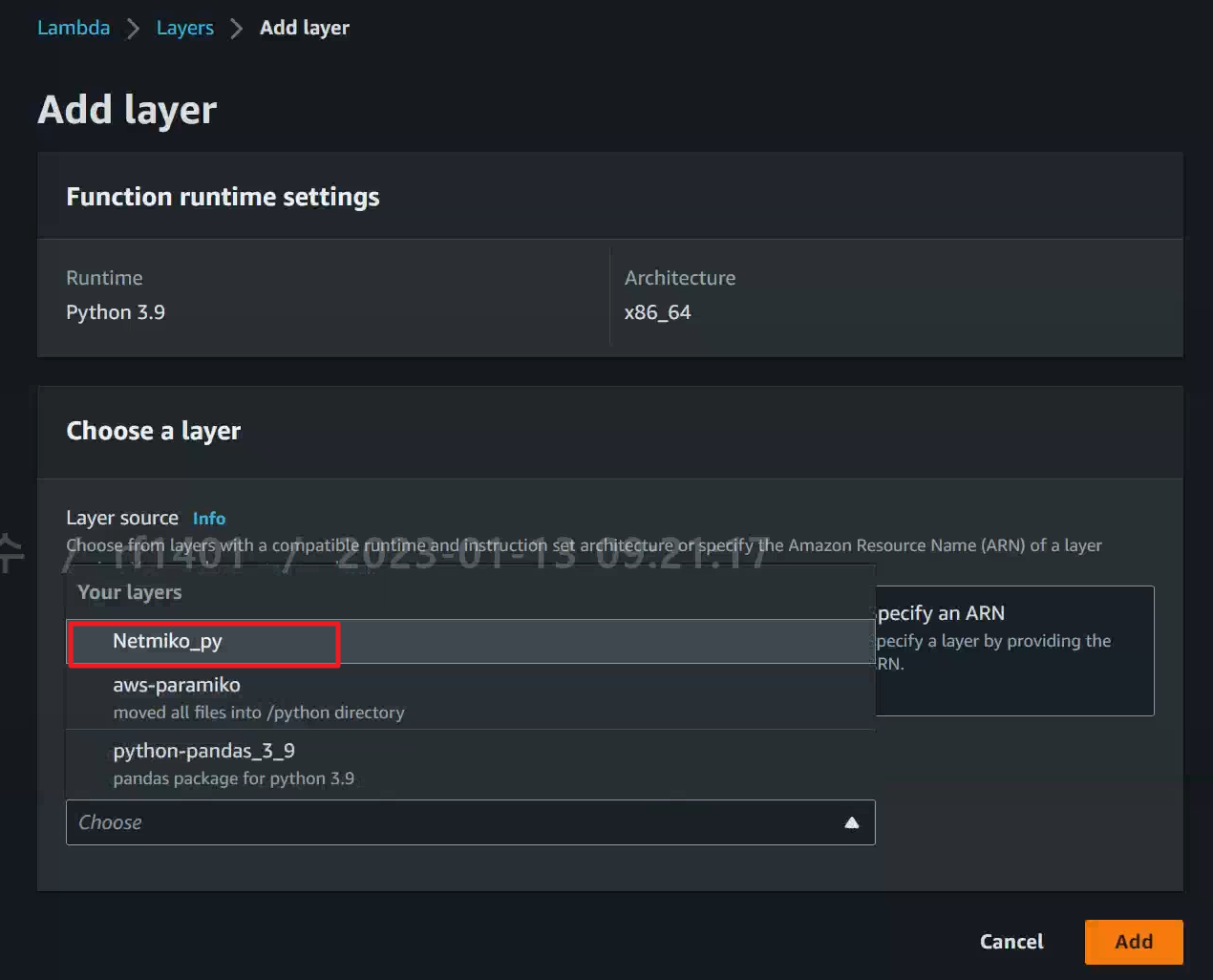Click the Runtime value Python 3.9
This screenshot has height=980, width=1213.
(115, 312)
